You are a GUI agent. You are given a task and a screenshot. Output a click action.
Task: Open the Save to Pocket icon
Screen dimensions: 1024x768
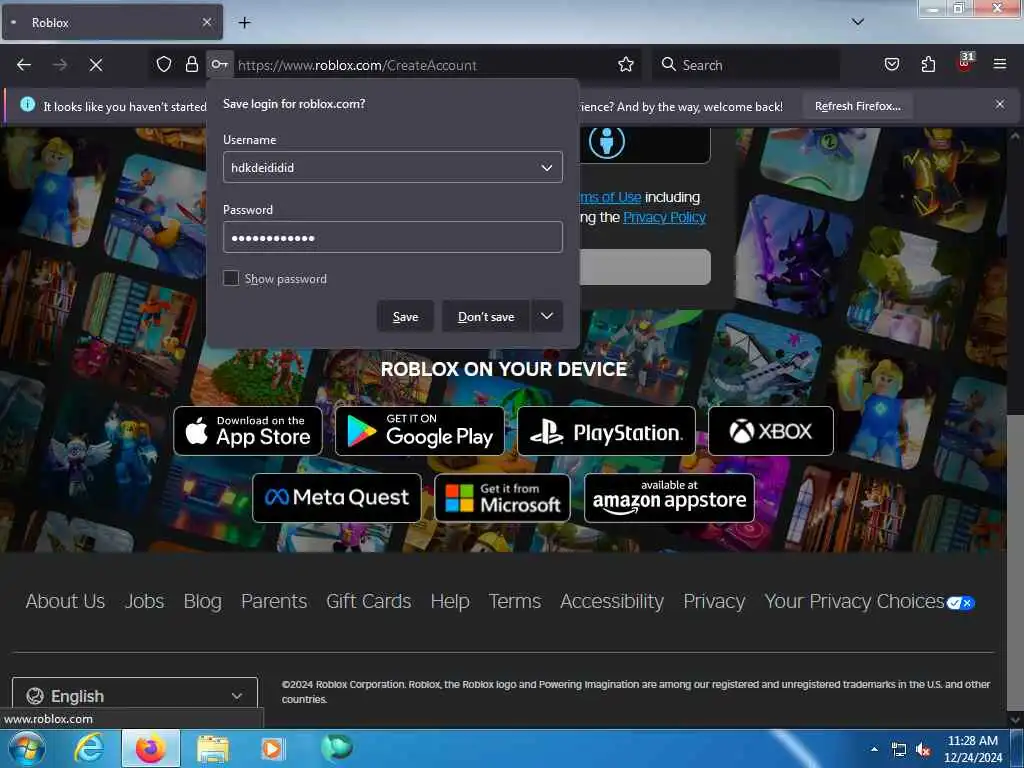(891, 65)
